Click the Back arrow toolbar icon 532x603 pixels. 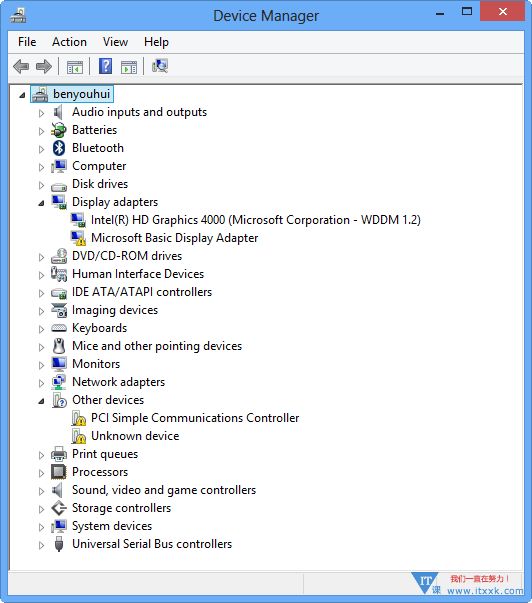point(21,66)
